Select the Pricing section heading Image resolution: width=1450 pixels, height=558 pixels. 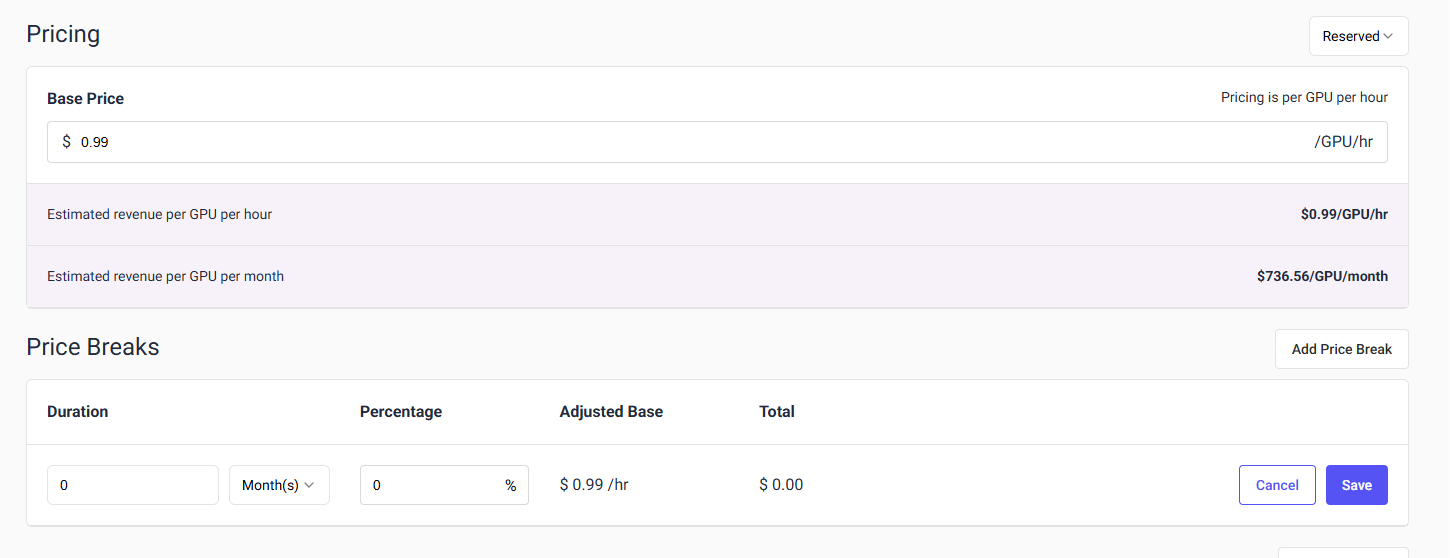point(63,34)
